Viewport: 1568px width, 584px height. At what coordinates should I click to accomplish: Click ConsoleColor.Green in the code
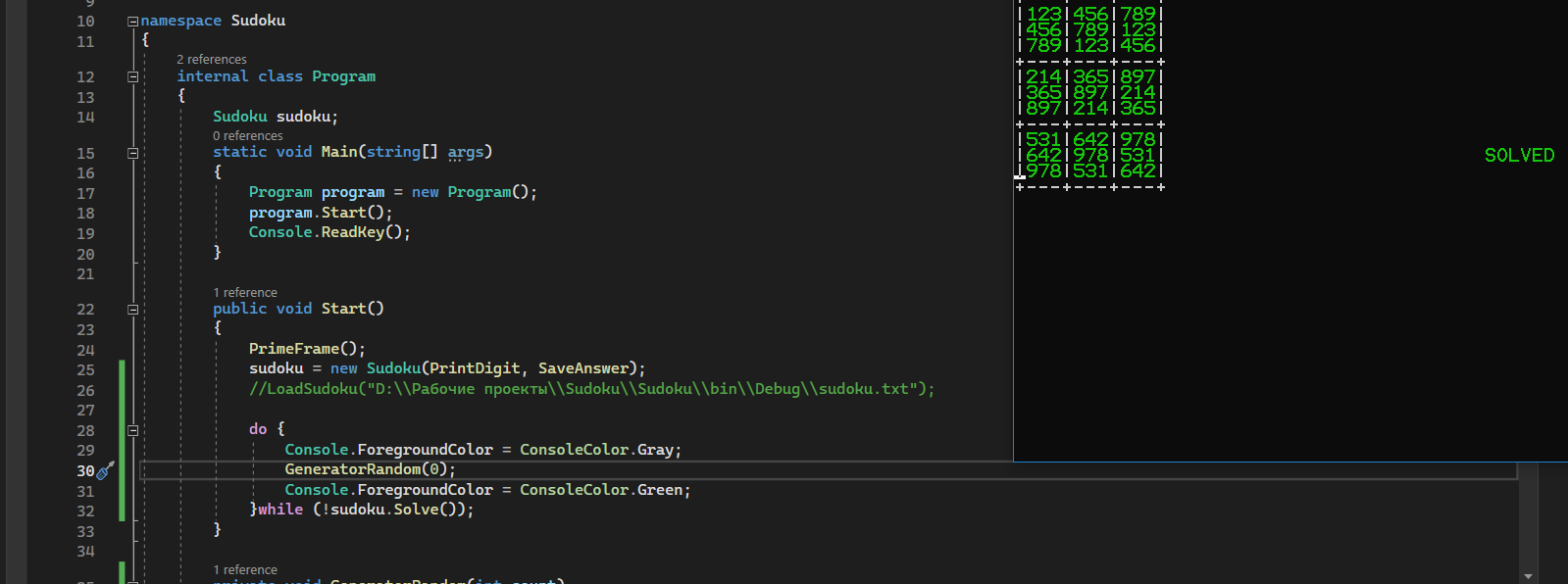[604, 490]
